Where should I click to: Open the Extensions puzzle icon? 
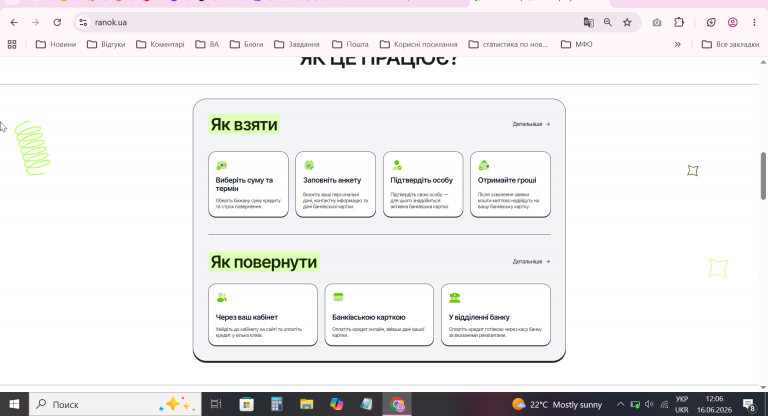pos(679,23)
